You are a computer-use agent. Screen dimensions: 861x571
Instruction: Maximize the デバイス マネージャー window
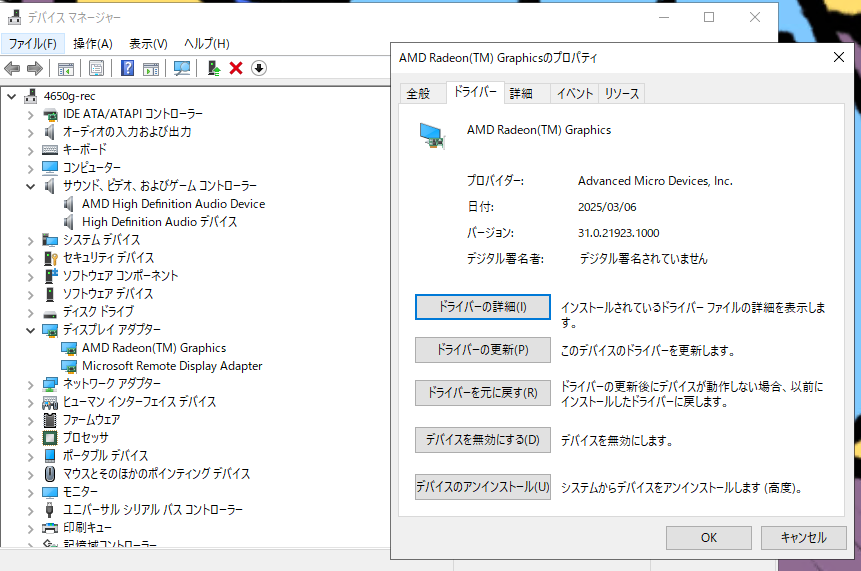[709, 17]
